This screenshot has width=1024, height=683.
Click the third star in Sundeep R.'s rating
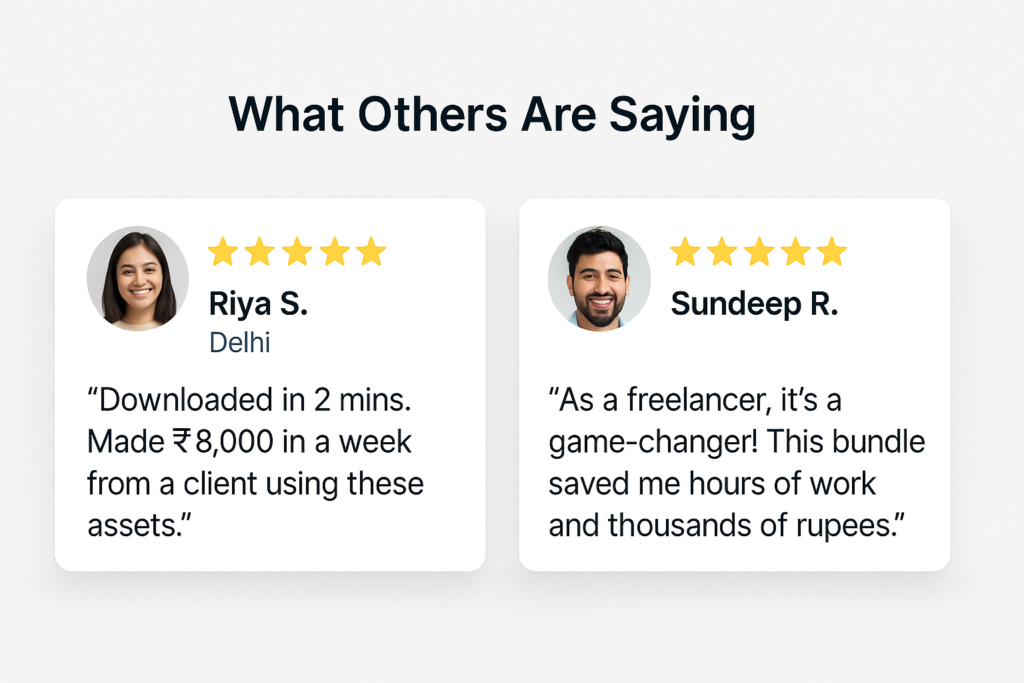pyautogui.click(x=759, y=252)
